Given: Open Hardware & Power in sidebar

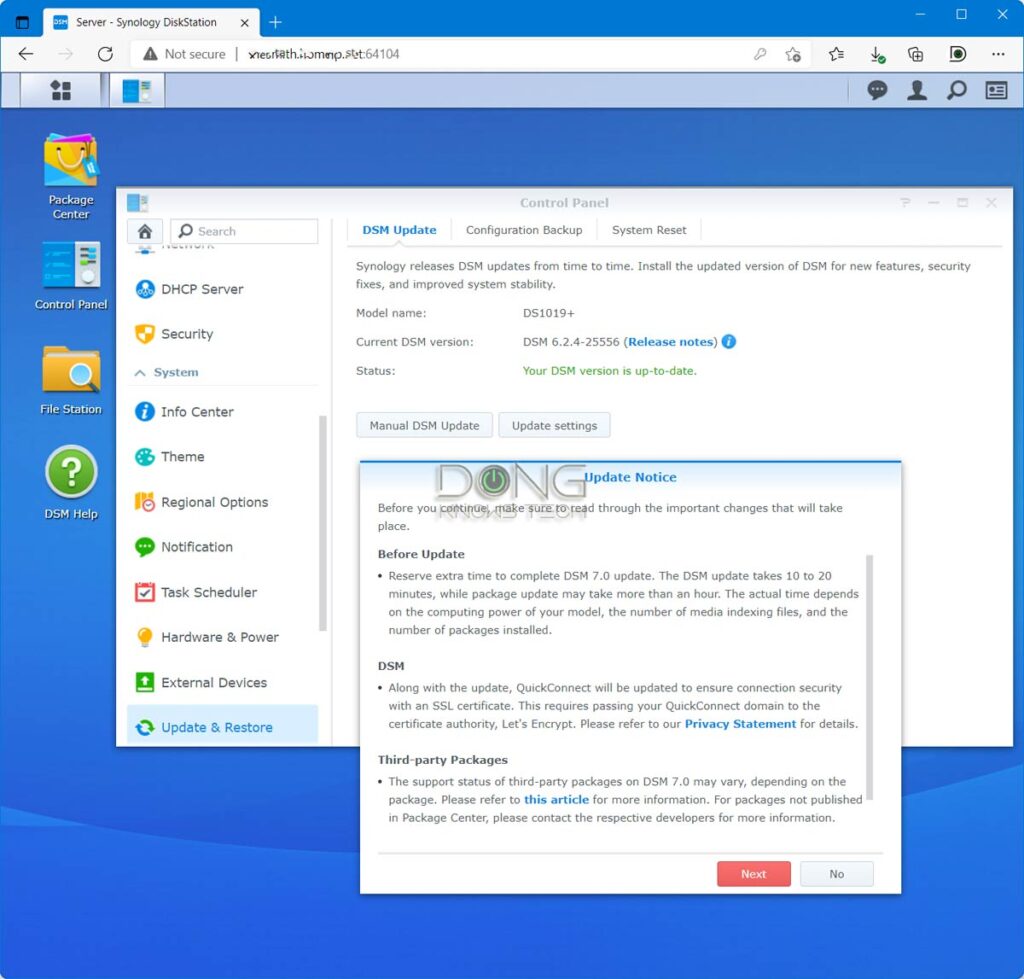Looking at the screenshot, I should point(223,637).
